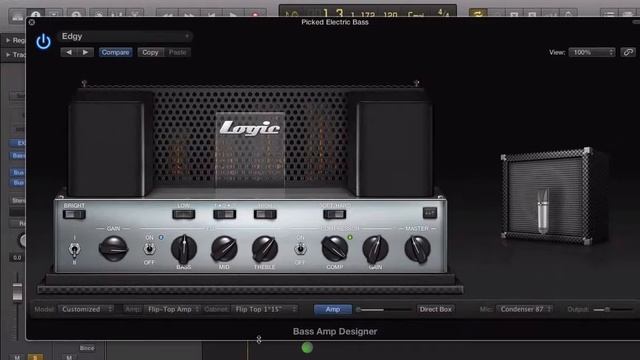Click the small EQ button on amp panel

tap(429, 213)
